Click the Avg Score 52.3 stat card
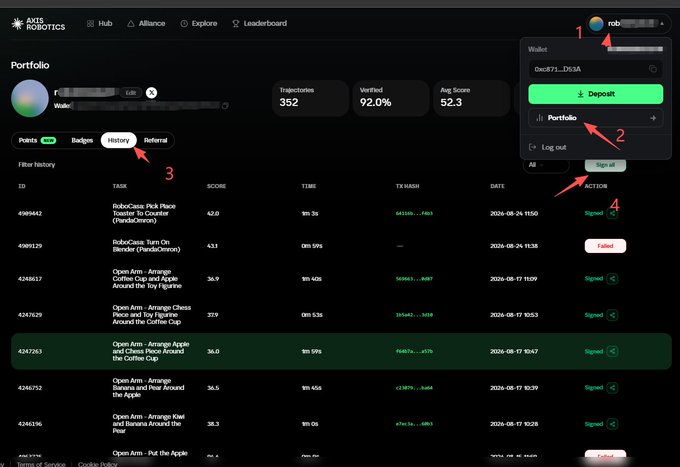 point(471,98)
